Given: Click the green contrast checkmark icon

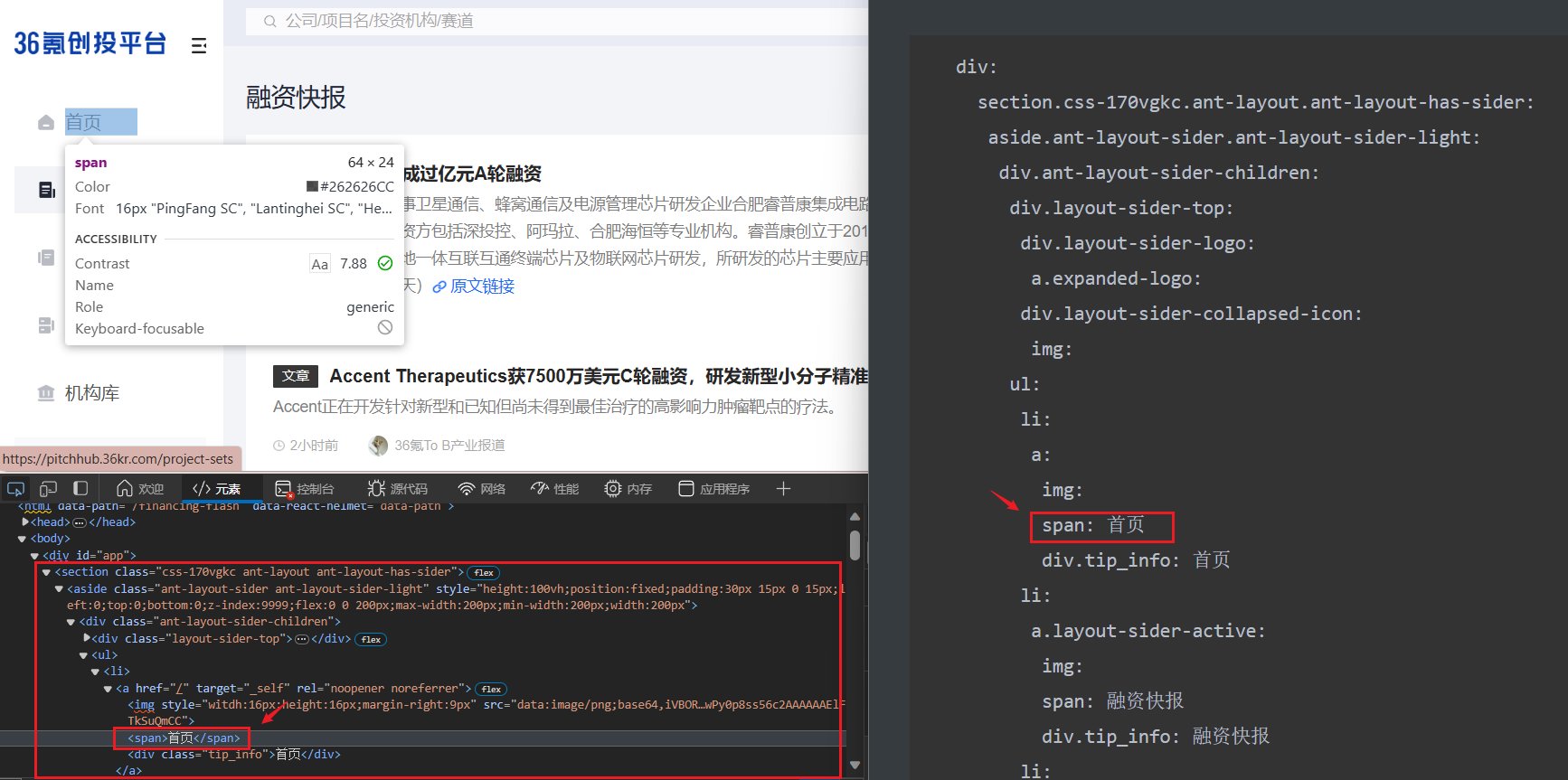Looking at the screenshot, I should [385, 263].
